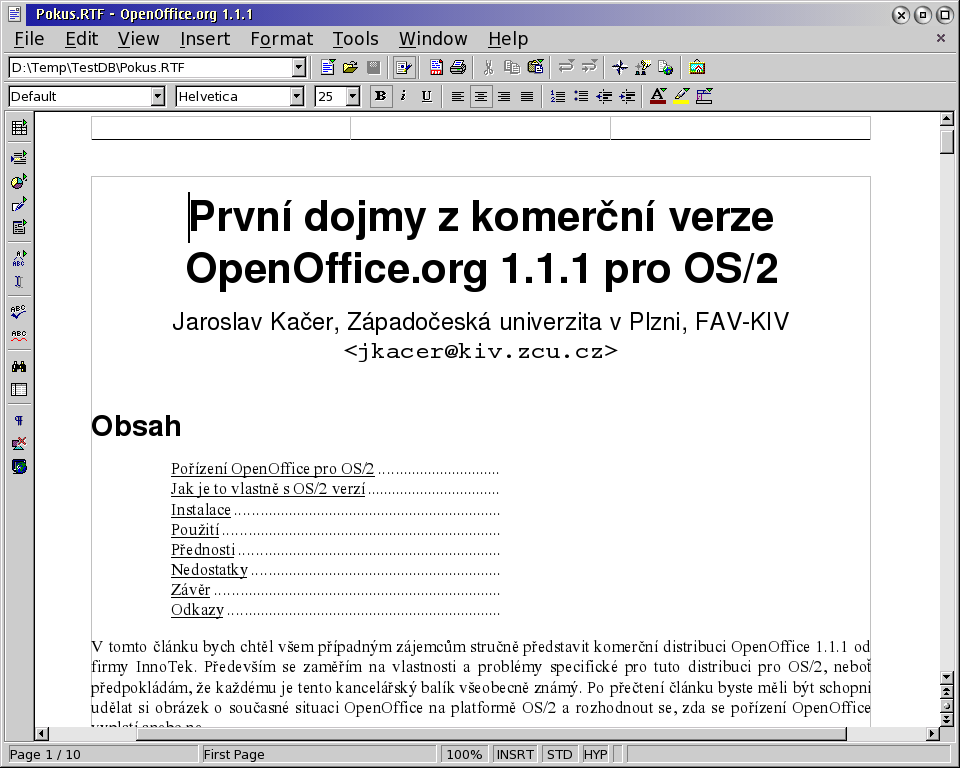The image size is (960, 768).
Task: Follow the Přednosti contents link
Action: click(203, 549)
